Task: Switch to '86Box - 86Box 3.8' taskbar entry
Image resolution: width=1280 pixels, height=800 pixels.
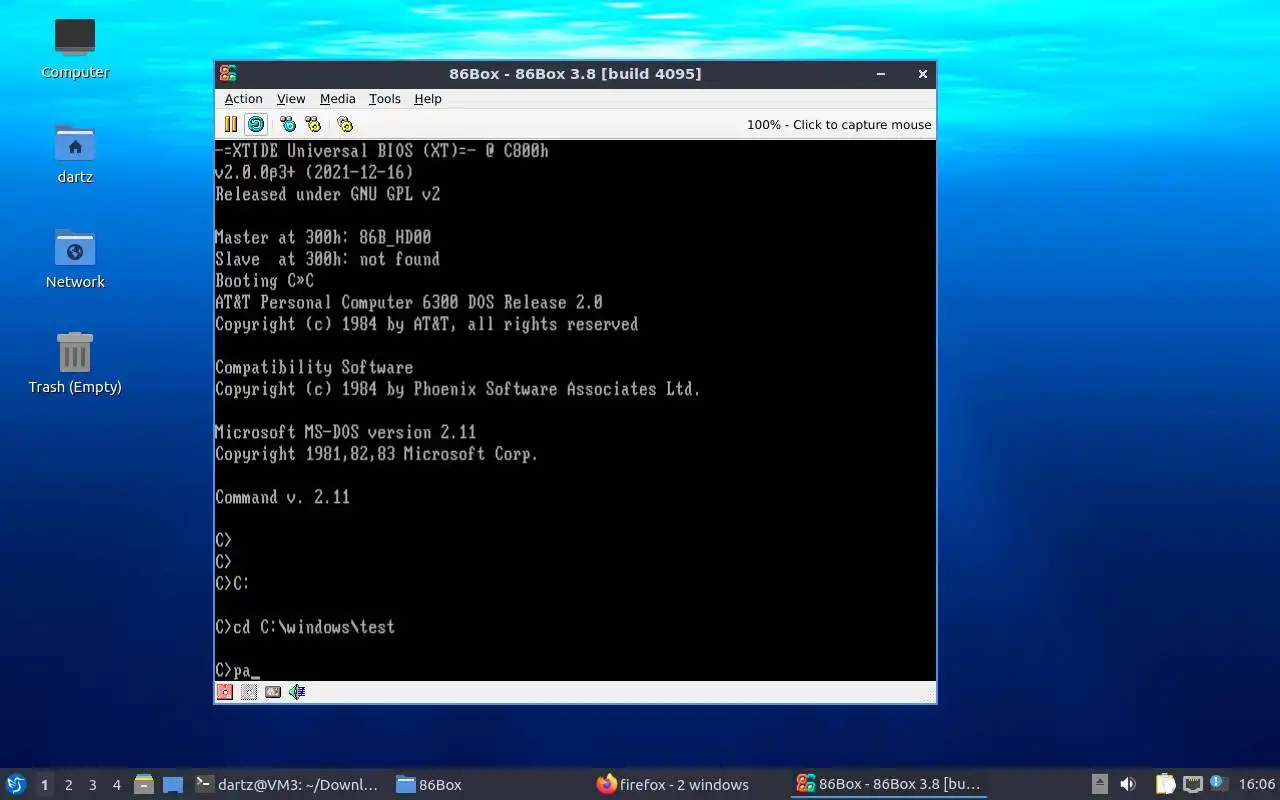Action: [x=888, y=785]
